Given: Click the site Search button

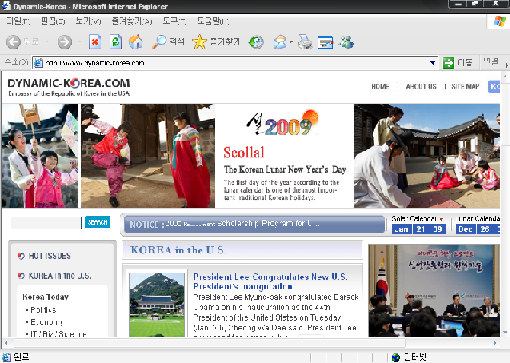Looking at the screenshot, I should click(97, 222).
